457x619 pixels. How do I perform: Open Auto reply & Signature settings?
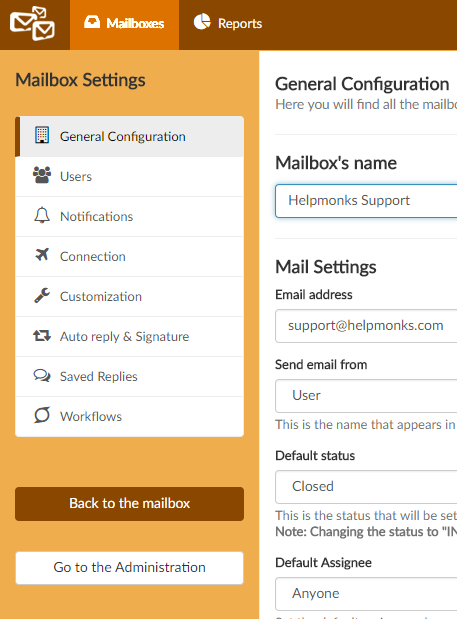[129, 336]
